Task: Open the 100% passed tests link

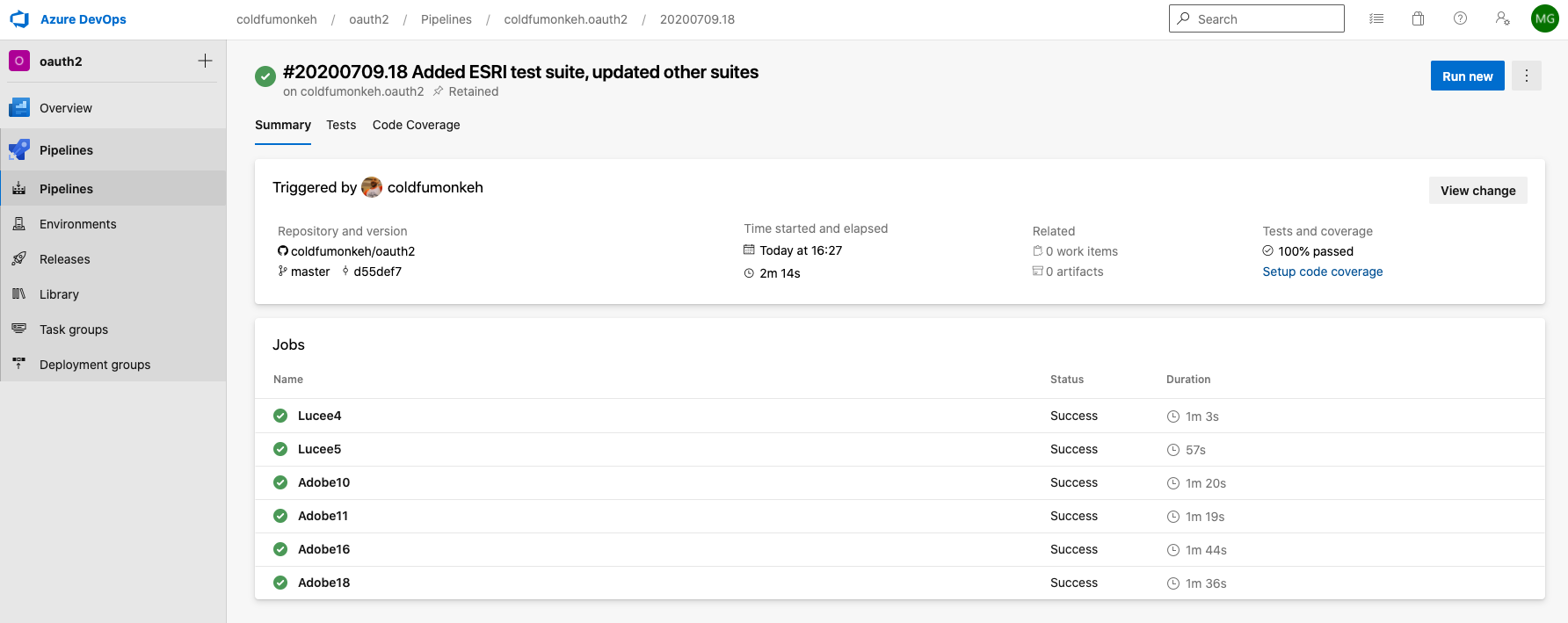Action: pos(1316,251)
